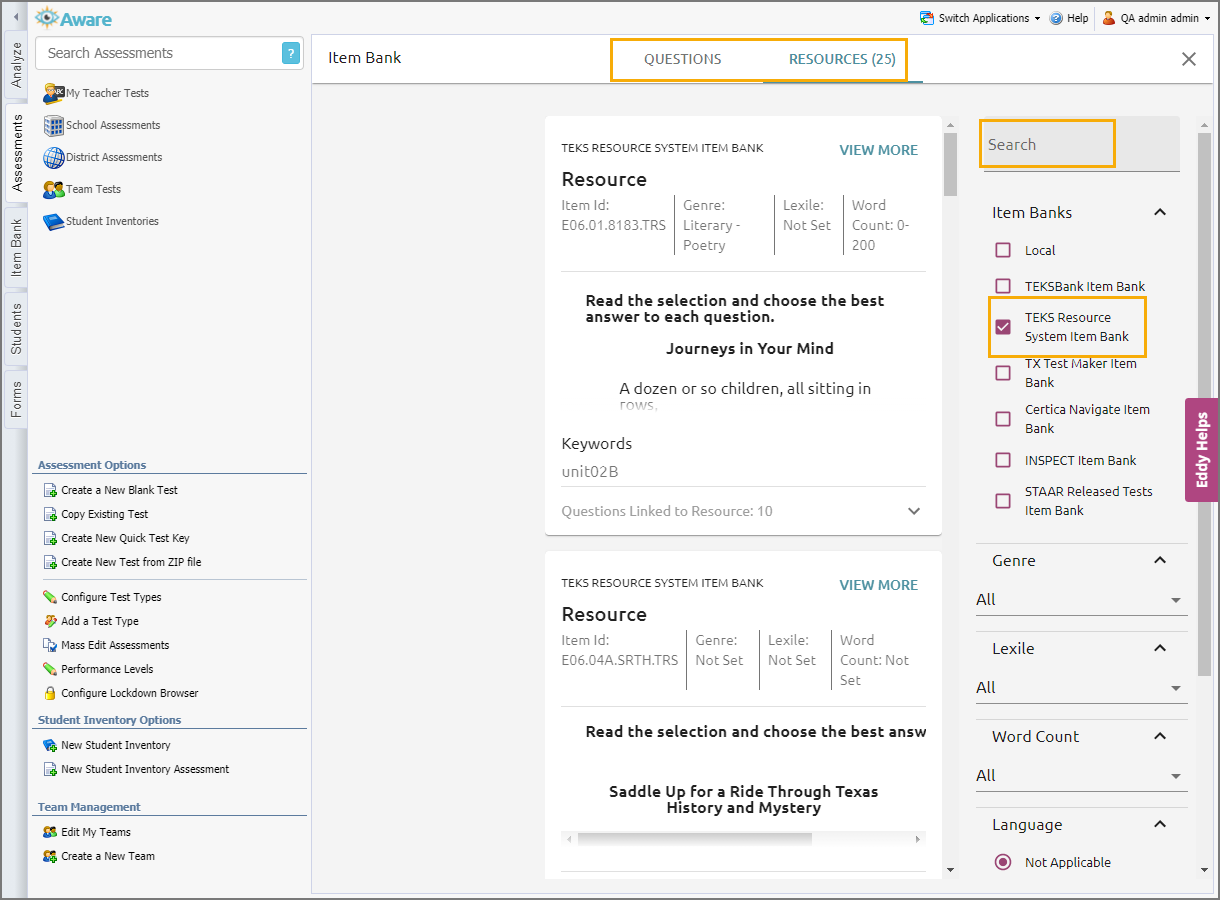Click the Create a New Blank Test icon
The image size is (1220, 900).
pyautogui.click(x=50, y=490)
